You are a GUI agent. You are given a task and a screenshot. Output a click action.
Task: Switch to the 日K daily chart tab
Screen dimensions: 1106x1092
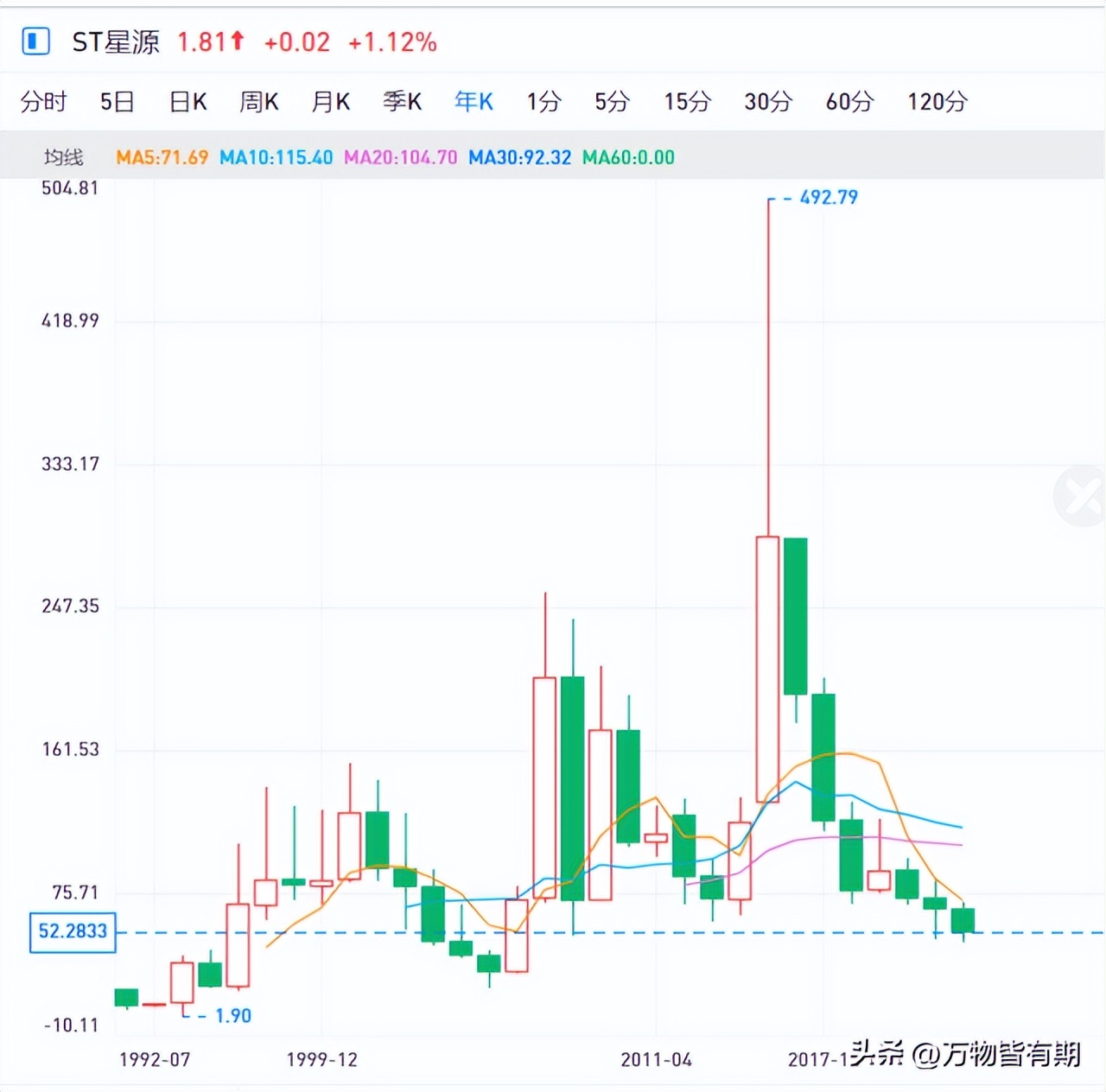(x=187, y=101)
